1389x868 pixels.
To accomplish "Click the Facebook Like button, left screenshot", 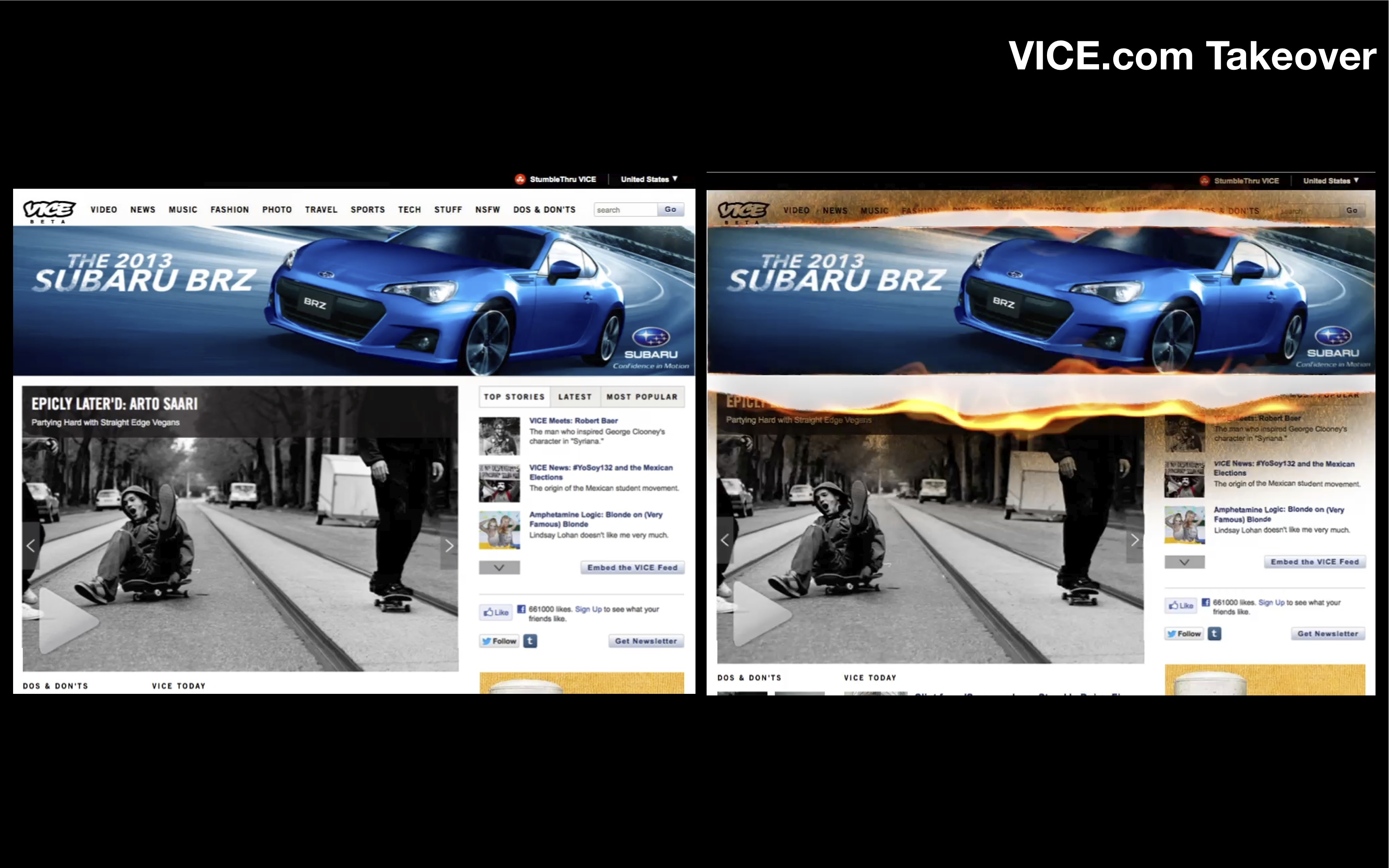I will 496,612.
